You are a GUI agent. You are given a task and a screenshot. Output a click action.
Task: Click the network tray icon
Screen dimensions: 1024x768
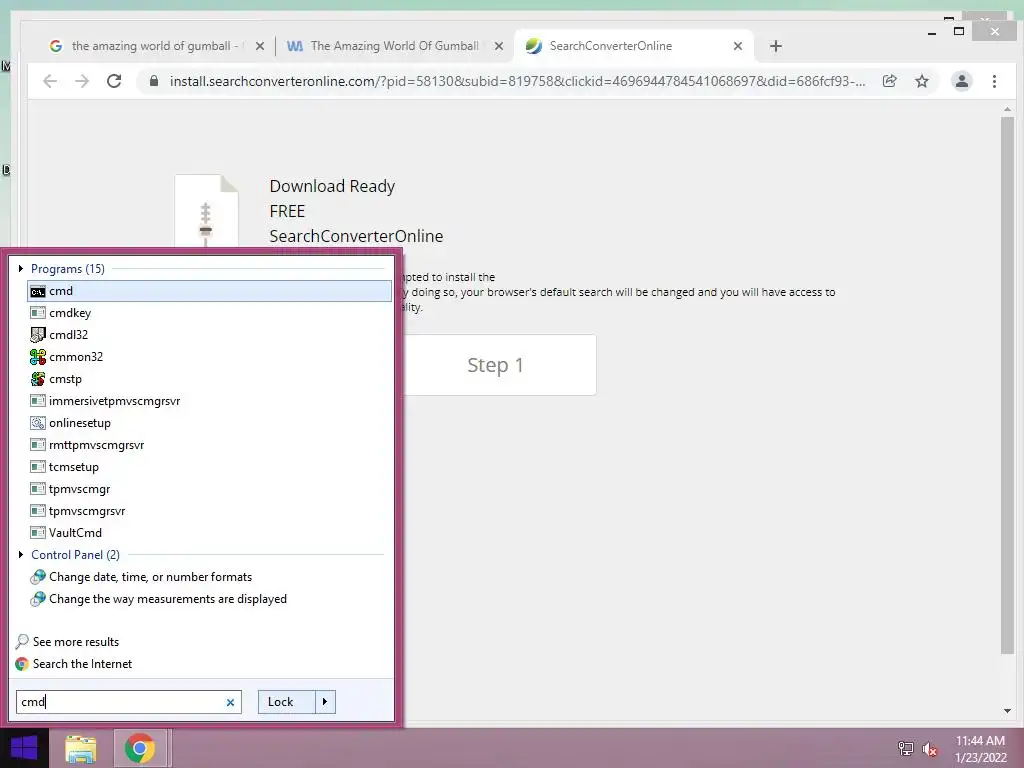pos(906,749)
